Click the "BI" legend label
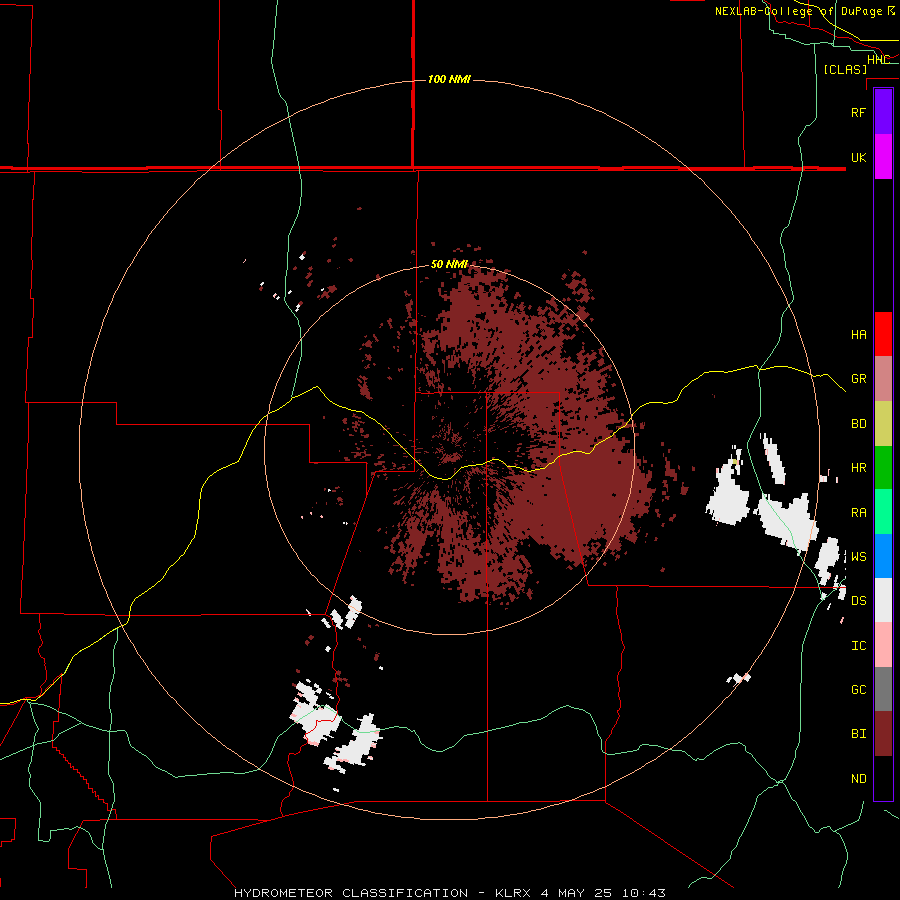Image resolution: width=900 pixels, height=900 pixels. pyautogui.click(x=858, y=734)
